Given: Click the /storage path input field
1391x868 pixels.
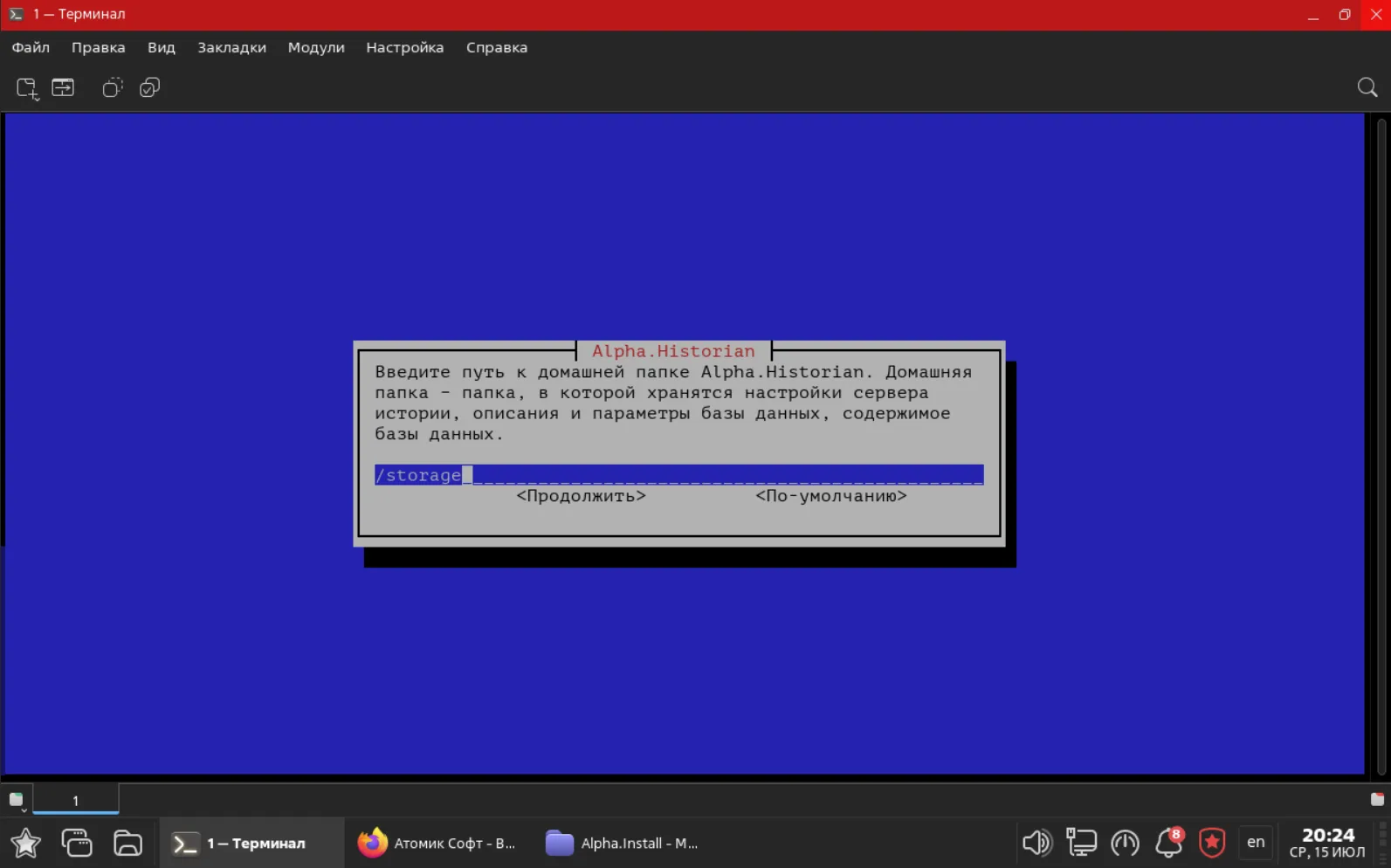Looking at the screenshot, I should [679, 475].
